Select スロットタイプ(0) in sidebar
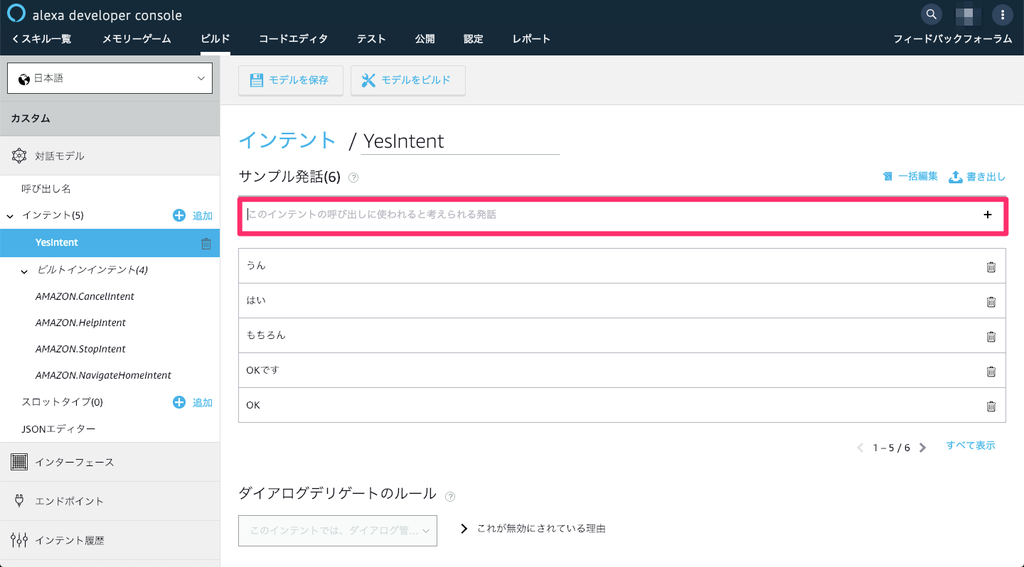Screen dimensions: 1024x567 click(62, 402)
